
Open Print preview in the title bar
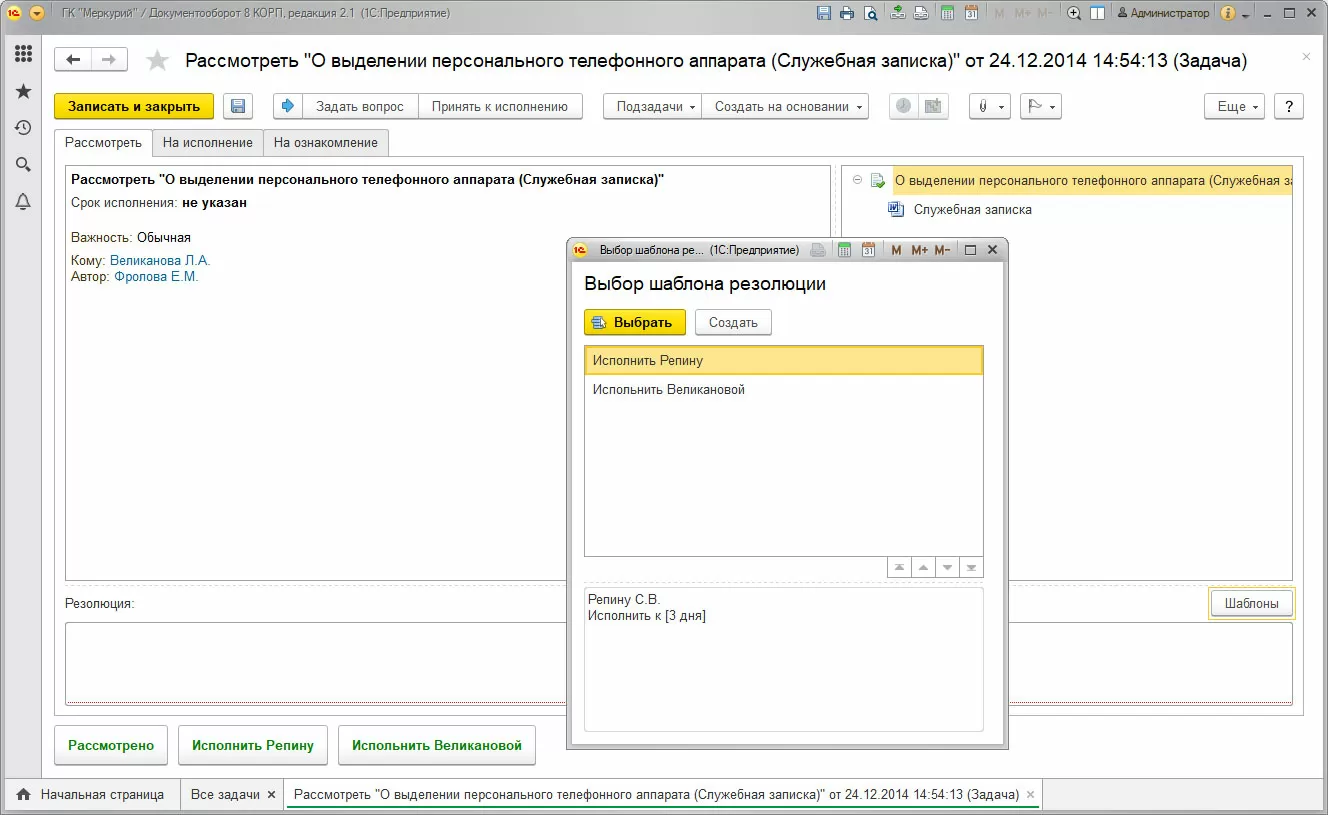click(871, 13)
